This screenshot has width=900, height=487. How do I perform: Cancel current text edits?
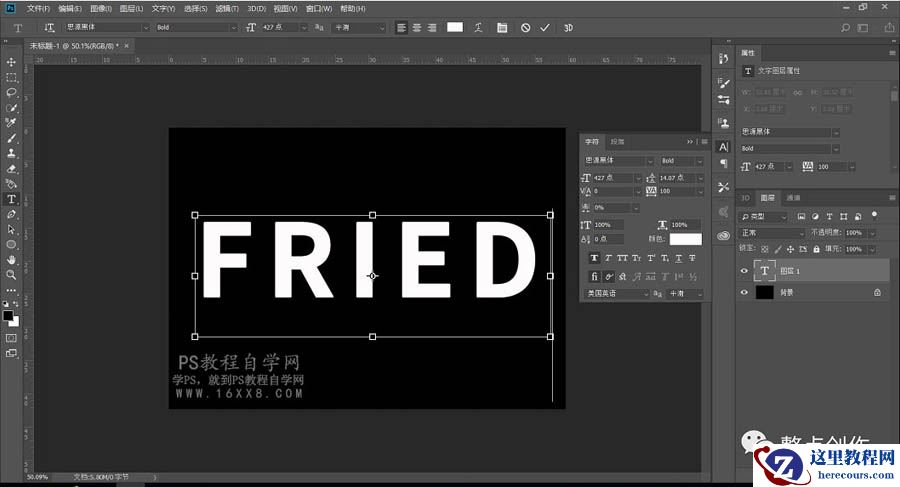click(x=525, y=28)
